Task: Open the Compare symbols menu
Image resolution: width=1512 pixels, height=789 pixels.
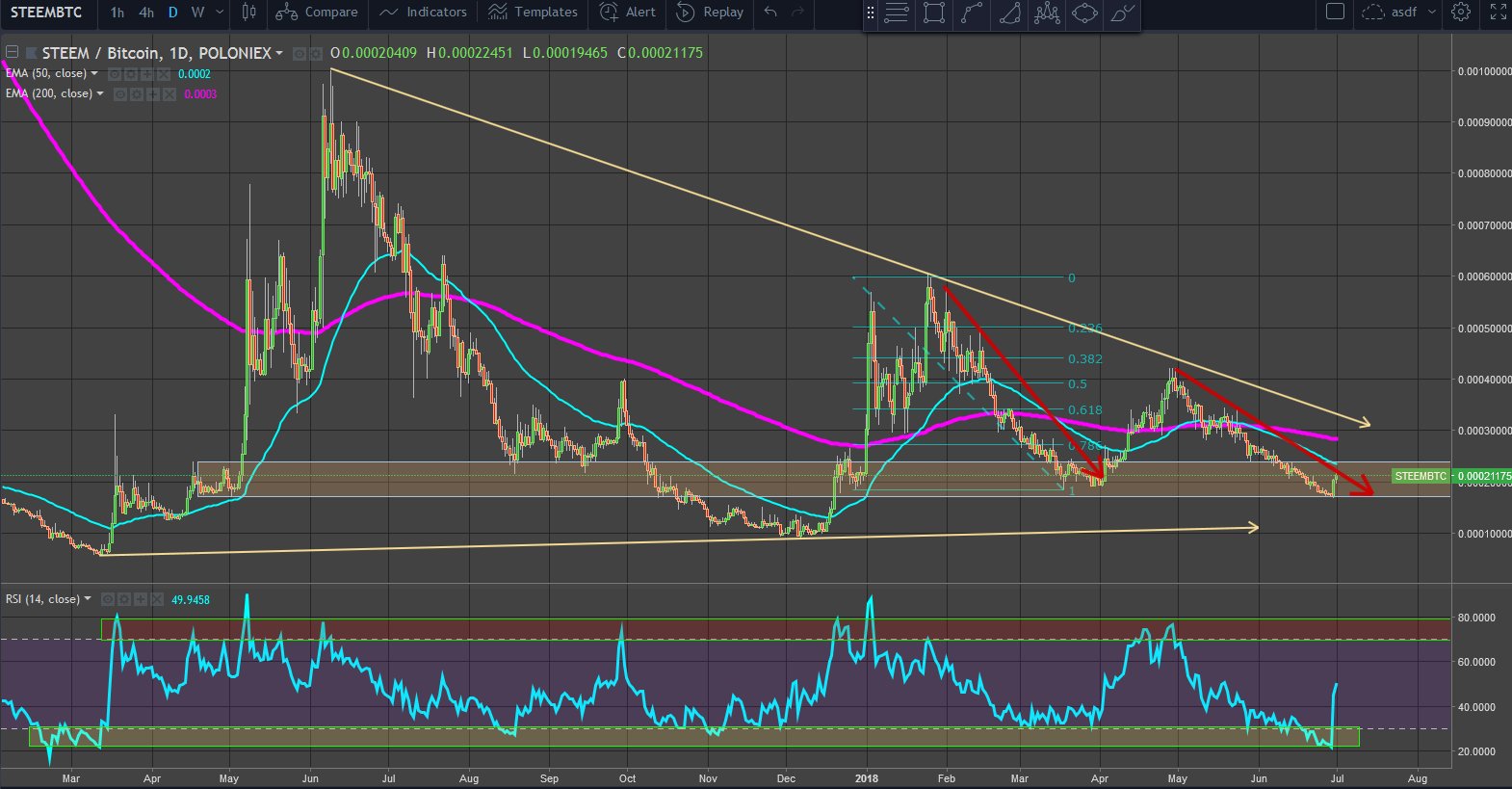Action: pyautogui.click(x=317, y=13)
